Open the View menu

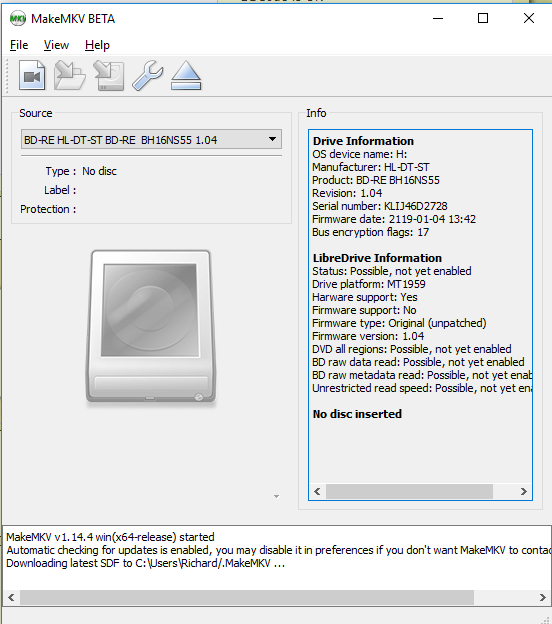pyautogui.click(x=56, y=45)
